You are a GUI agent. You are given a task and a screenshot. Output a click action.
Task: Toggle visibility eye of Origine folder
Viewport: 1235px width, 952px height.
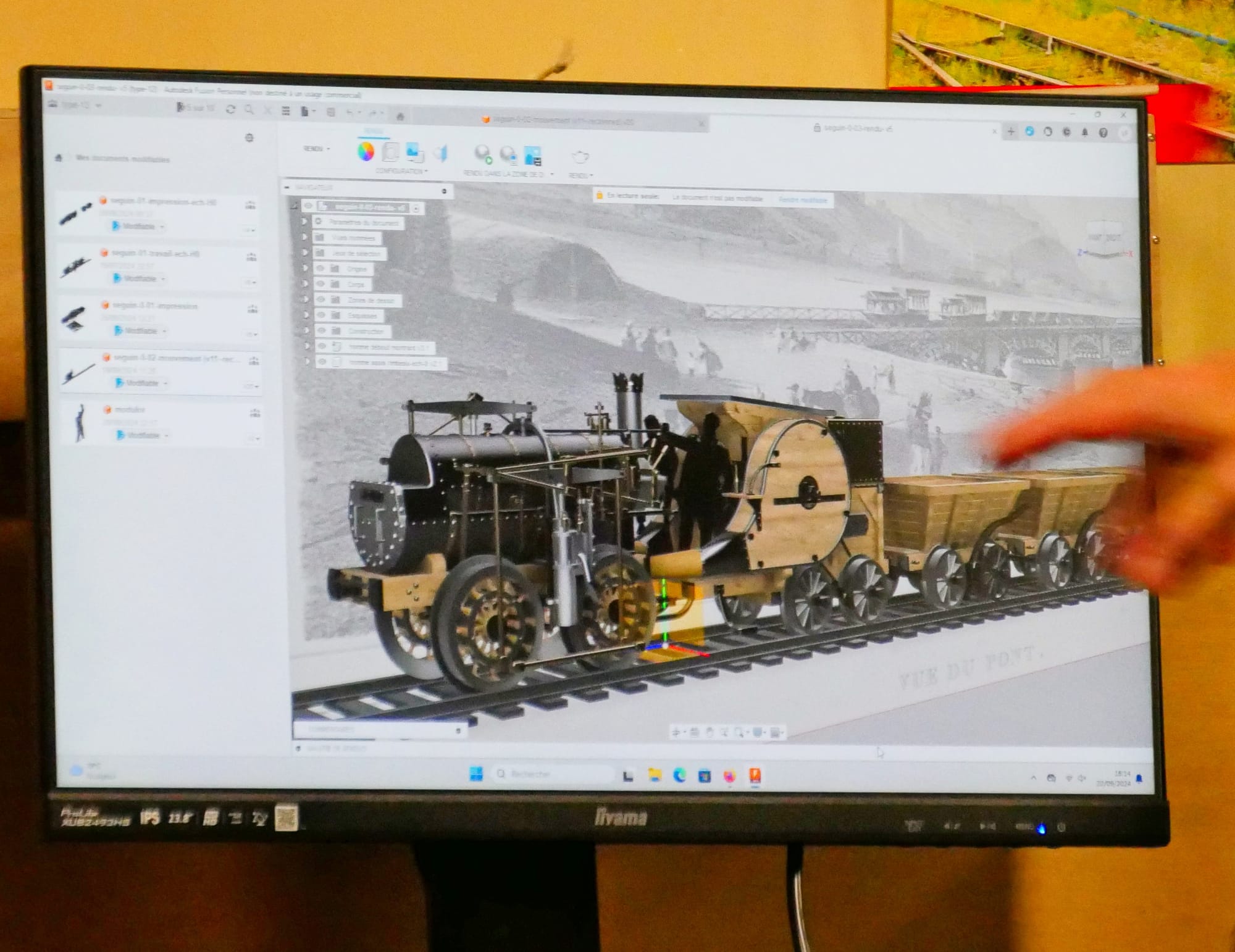[320, 269]
